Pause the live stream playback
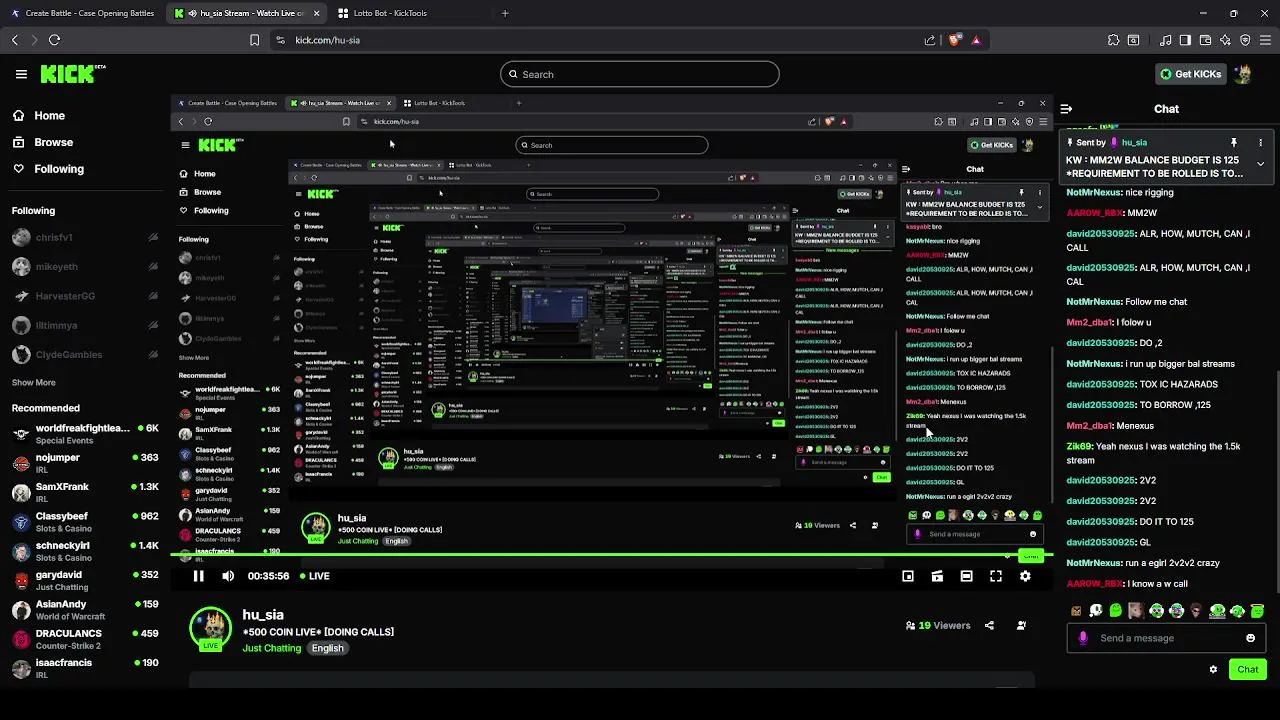This screenshot has height=720, width=1280. [x=198, y=576]
